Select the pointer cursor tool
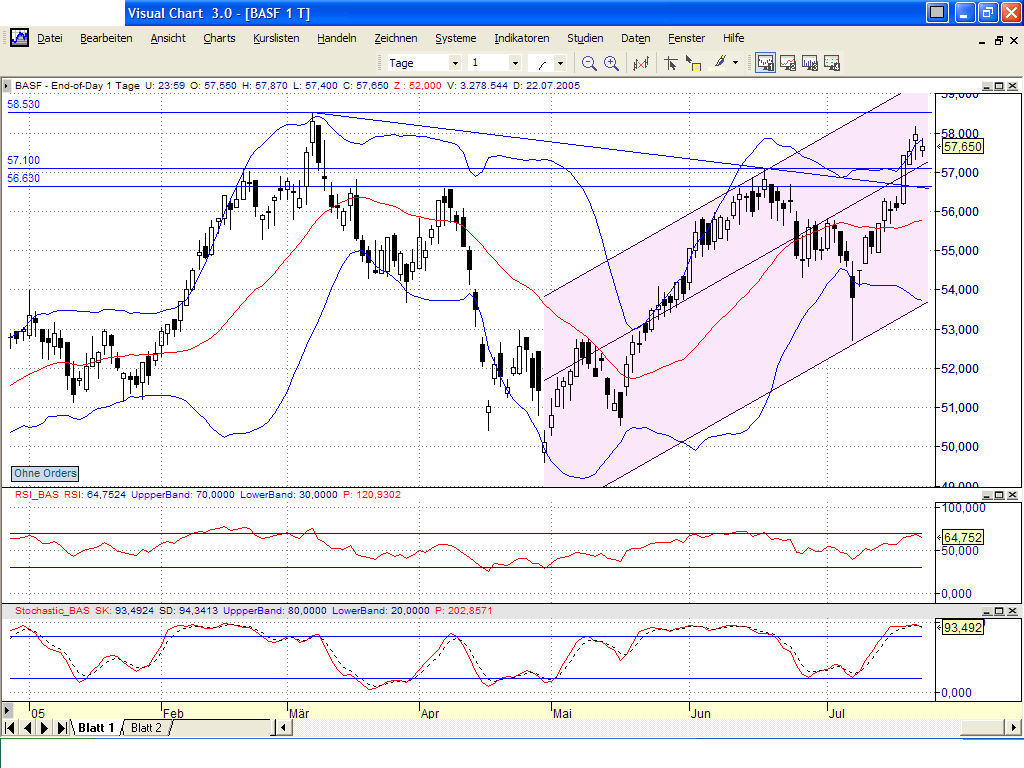Screen dimensions: 1024x768 [671, 62]
